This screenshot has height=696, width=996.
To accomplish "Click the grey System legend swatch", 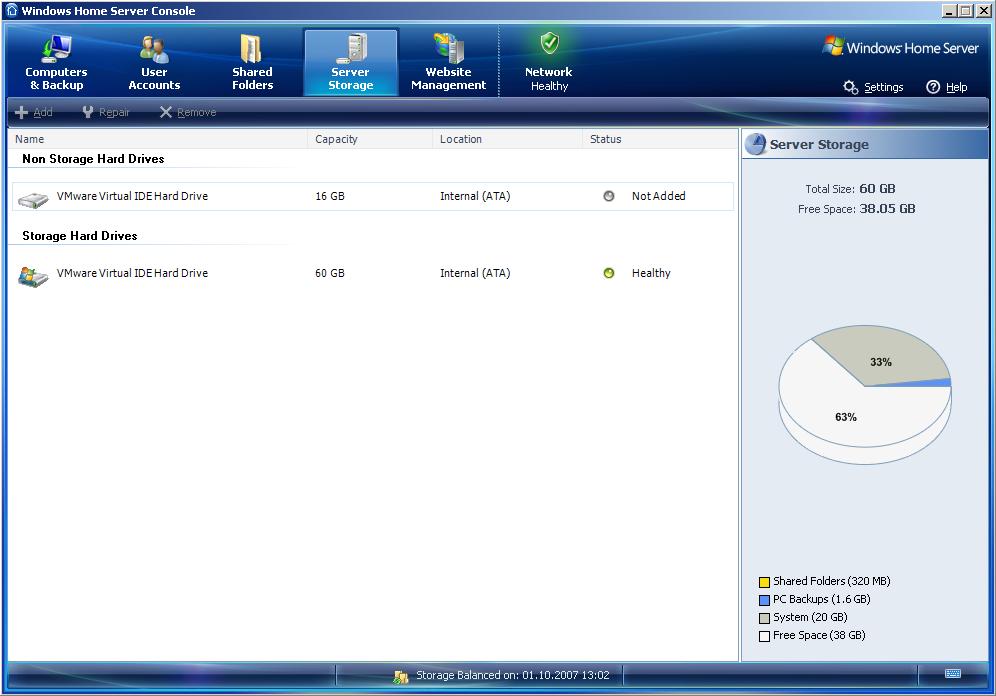I will (764, 618).
